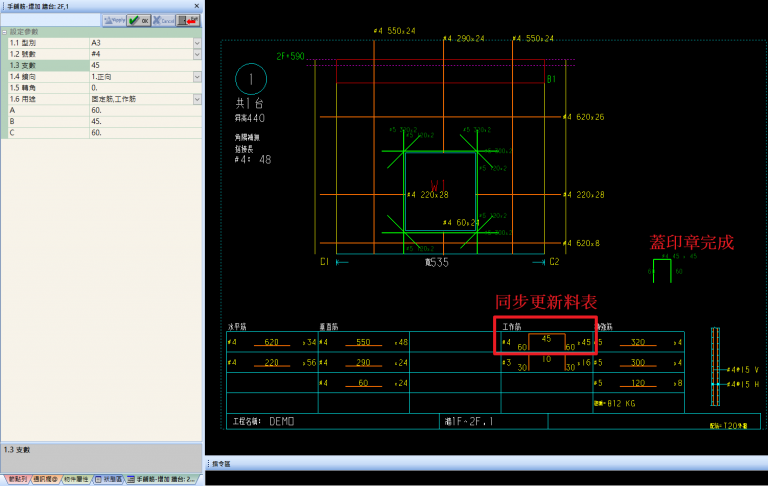Click the #4@15 H section label
Image resolution: width=768 pixels, height=486 pixels.
pos(743,384)
